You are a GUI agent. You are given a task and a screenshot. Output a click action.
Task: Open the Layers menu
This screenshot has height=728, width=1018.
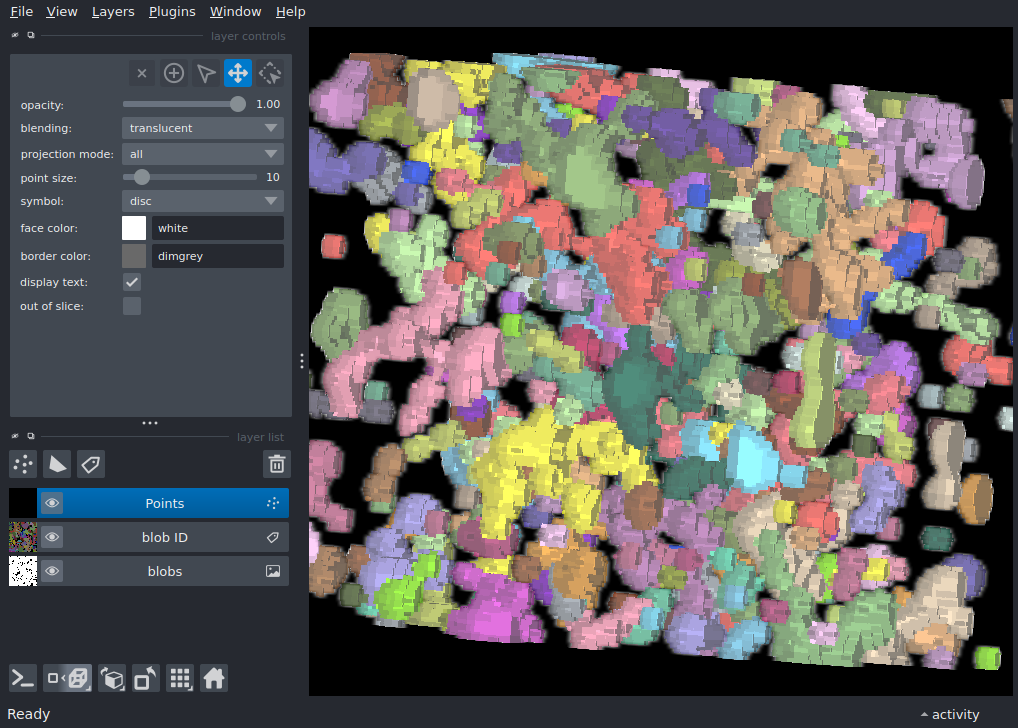coord(112,12)
